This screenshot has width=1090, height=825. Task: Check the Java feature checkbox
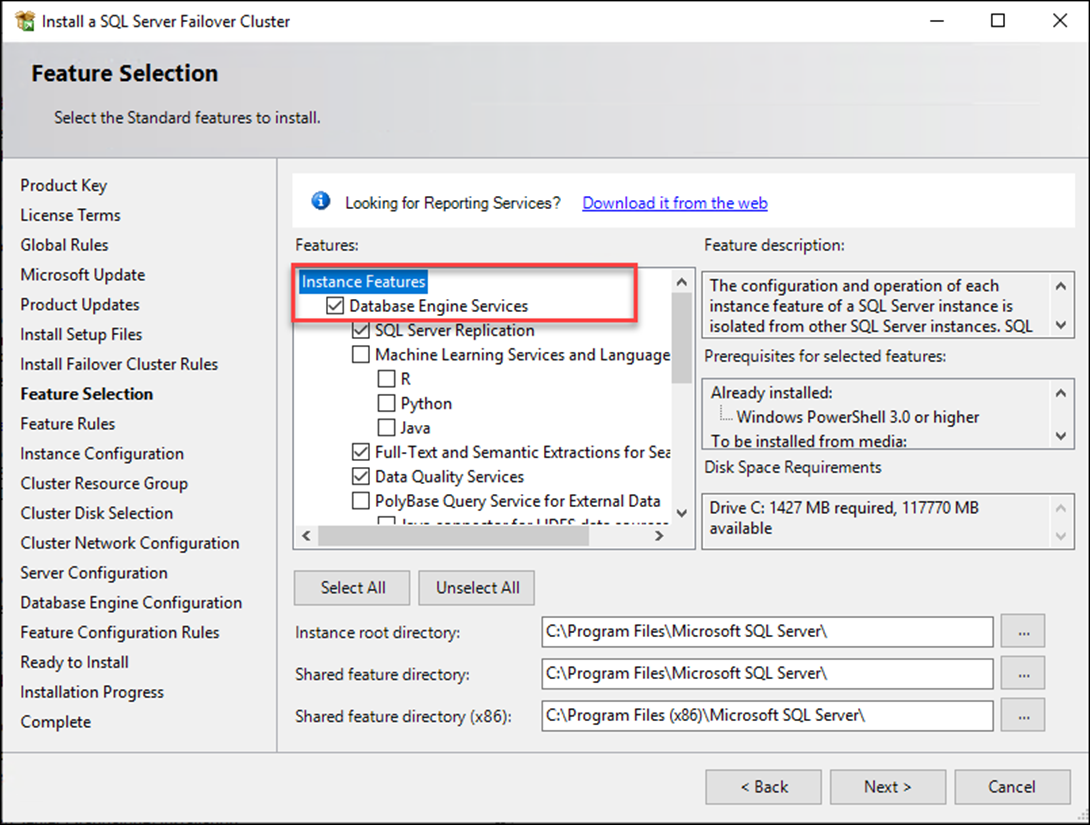pos(387,427)
